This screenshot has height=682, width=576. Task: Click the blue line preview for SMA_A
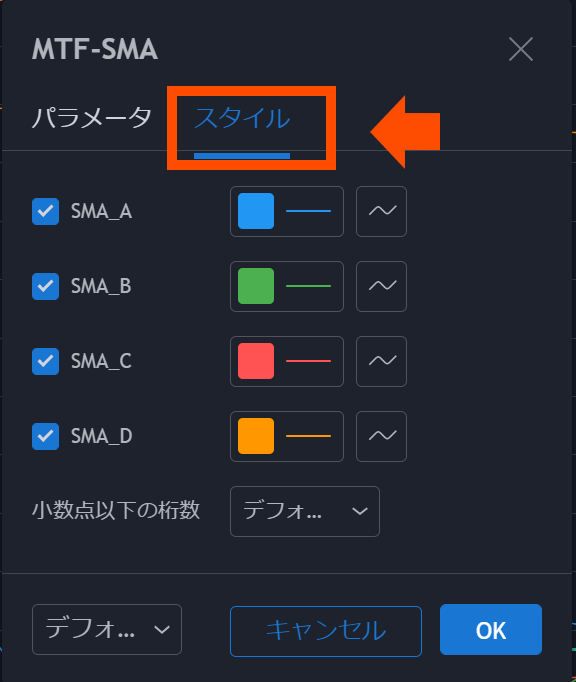308,211
